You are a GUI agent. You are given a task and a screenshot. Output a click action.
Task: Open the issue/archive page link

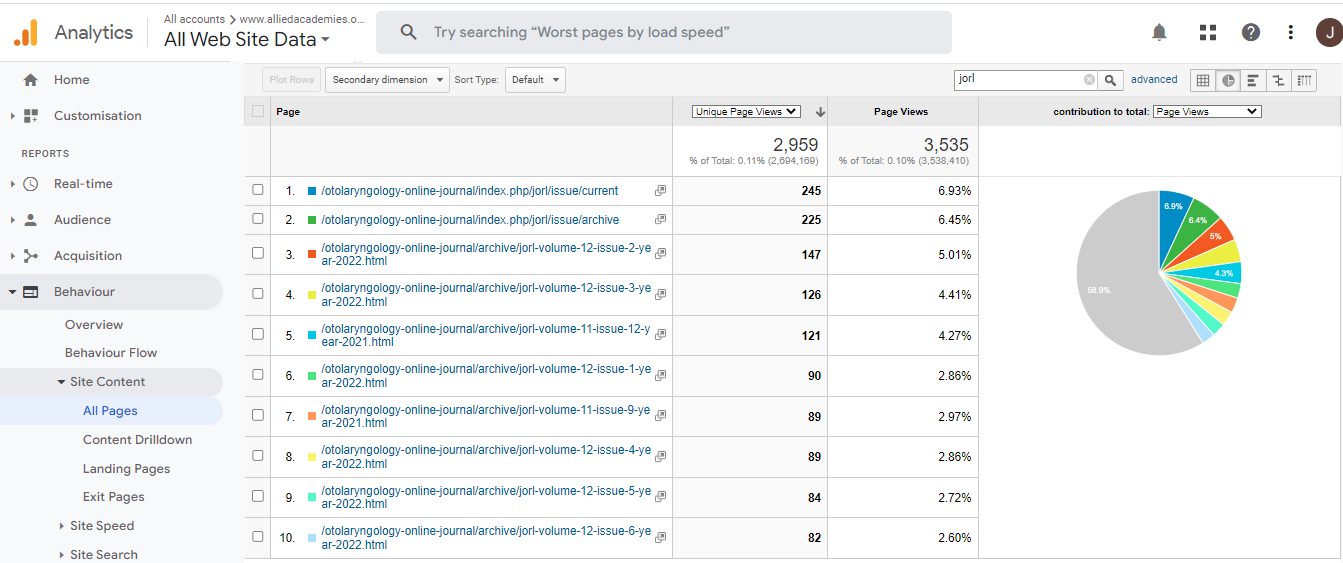tap(469, 220)
